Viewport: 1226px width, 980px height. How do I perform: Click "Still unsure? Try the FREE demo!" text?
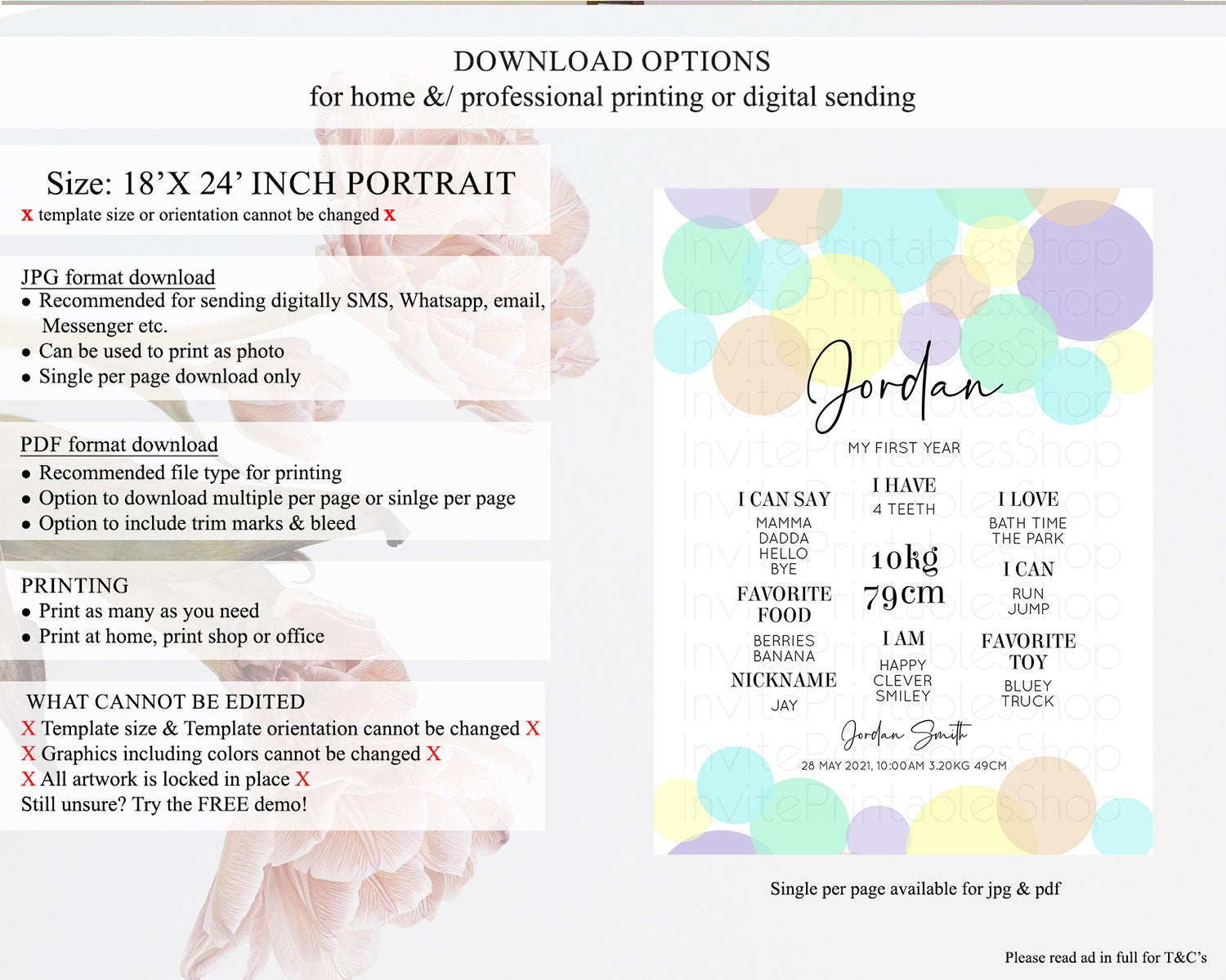tap(164, 804)
